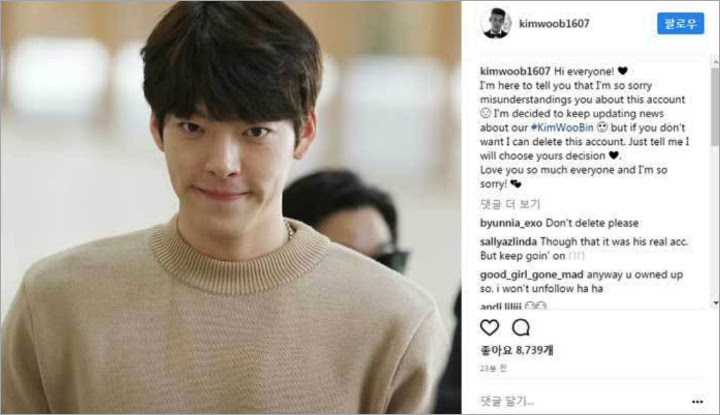720x415 pixels.
Task: Expand more comments with 댓글 더 보기
Action: point(510,204)
